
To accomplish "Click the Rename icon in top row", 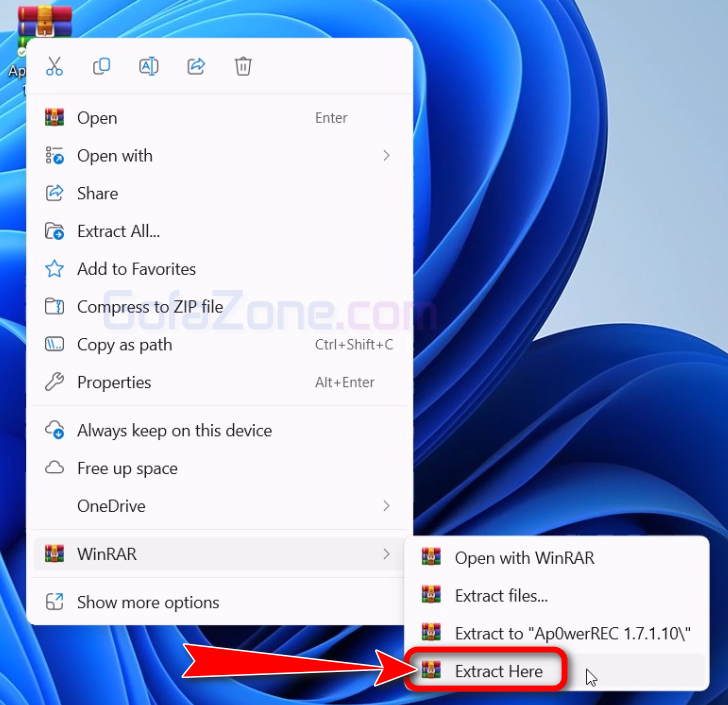I will [148, 67].
